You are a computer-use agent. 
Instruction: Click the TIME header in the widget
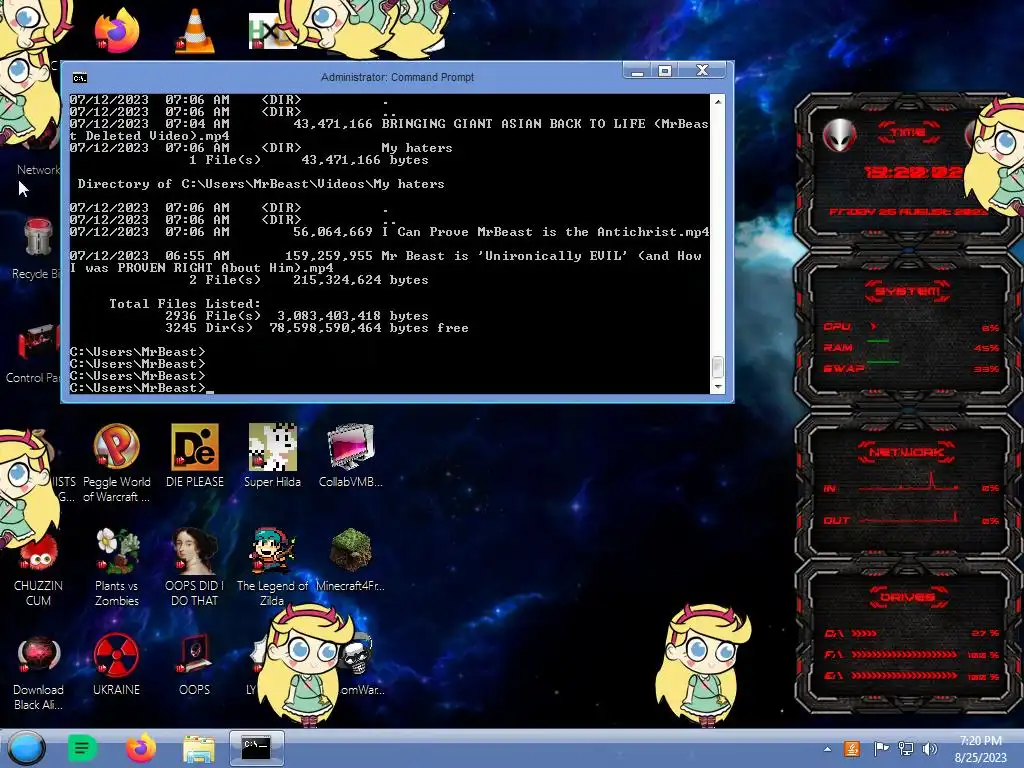coord(909,132)
